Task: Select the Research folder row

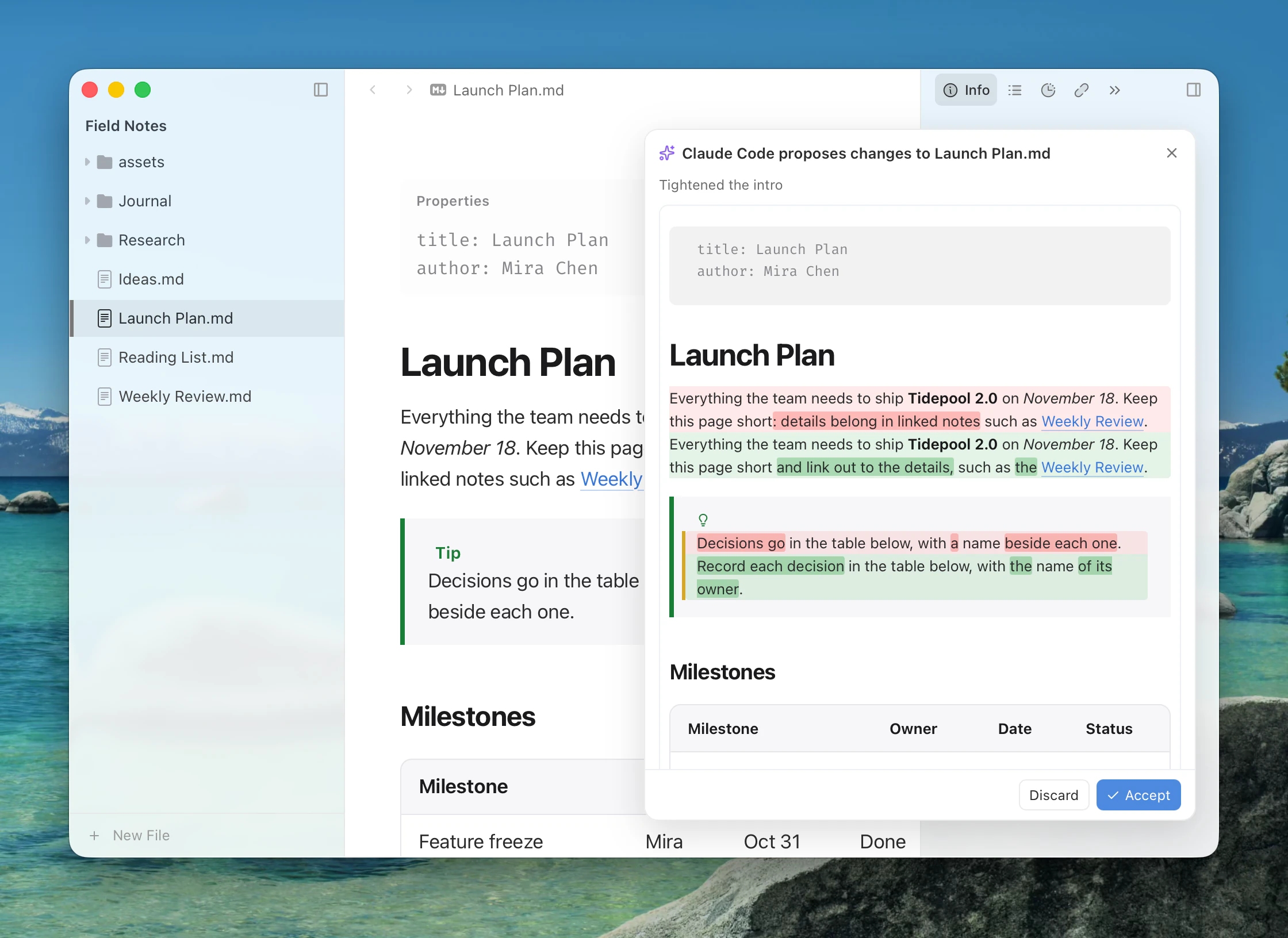Action: [207, 240]
